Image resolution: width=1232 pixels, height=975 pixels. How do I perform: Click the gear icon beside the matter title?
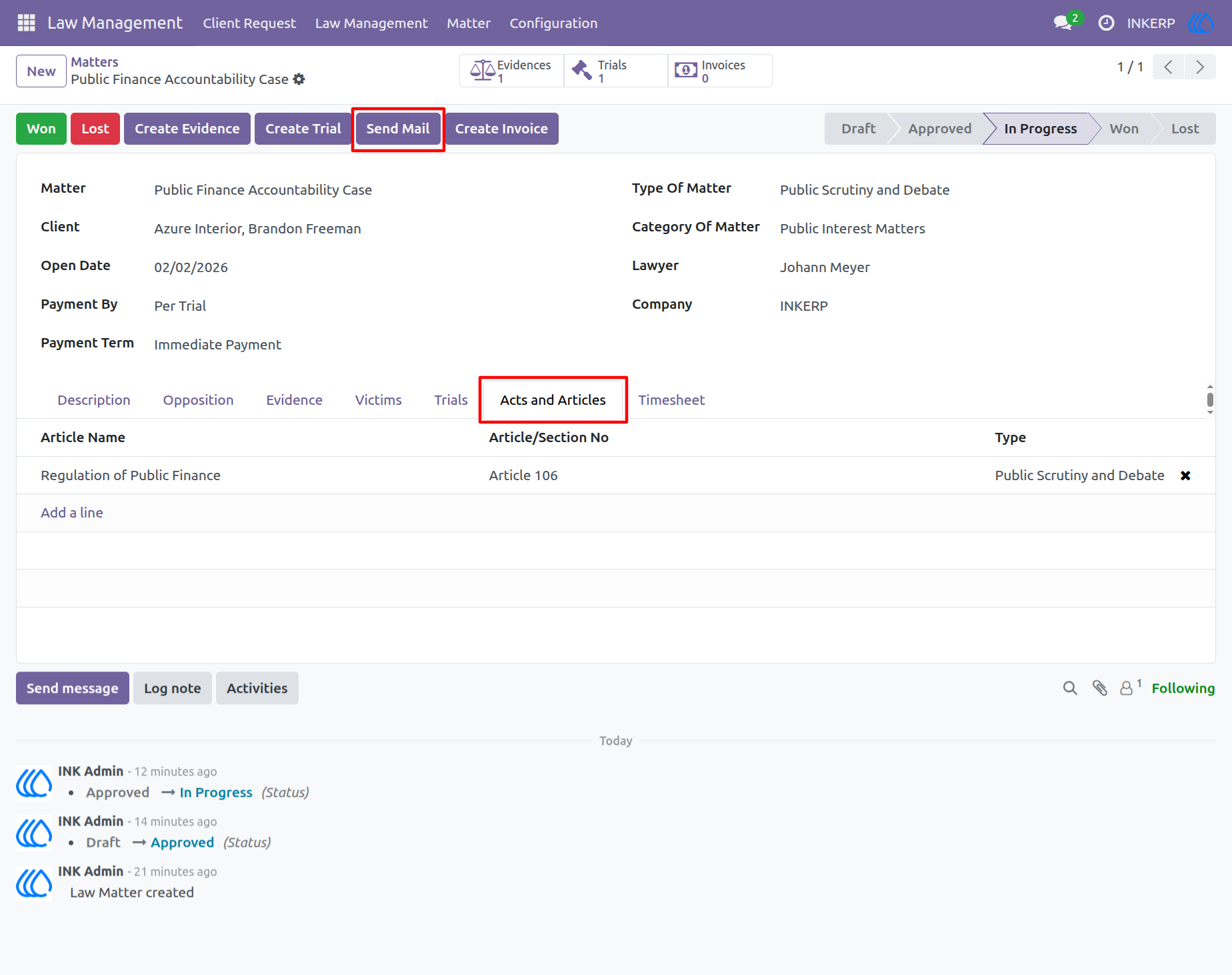(x=299, y=79)
